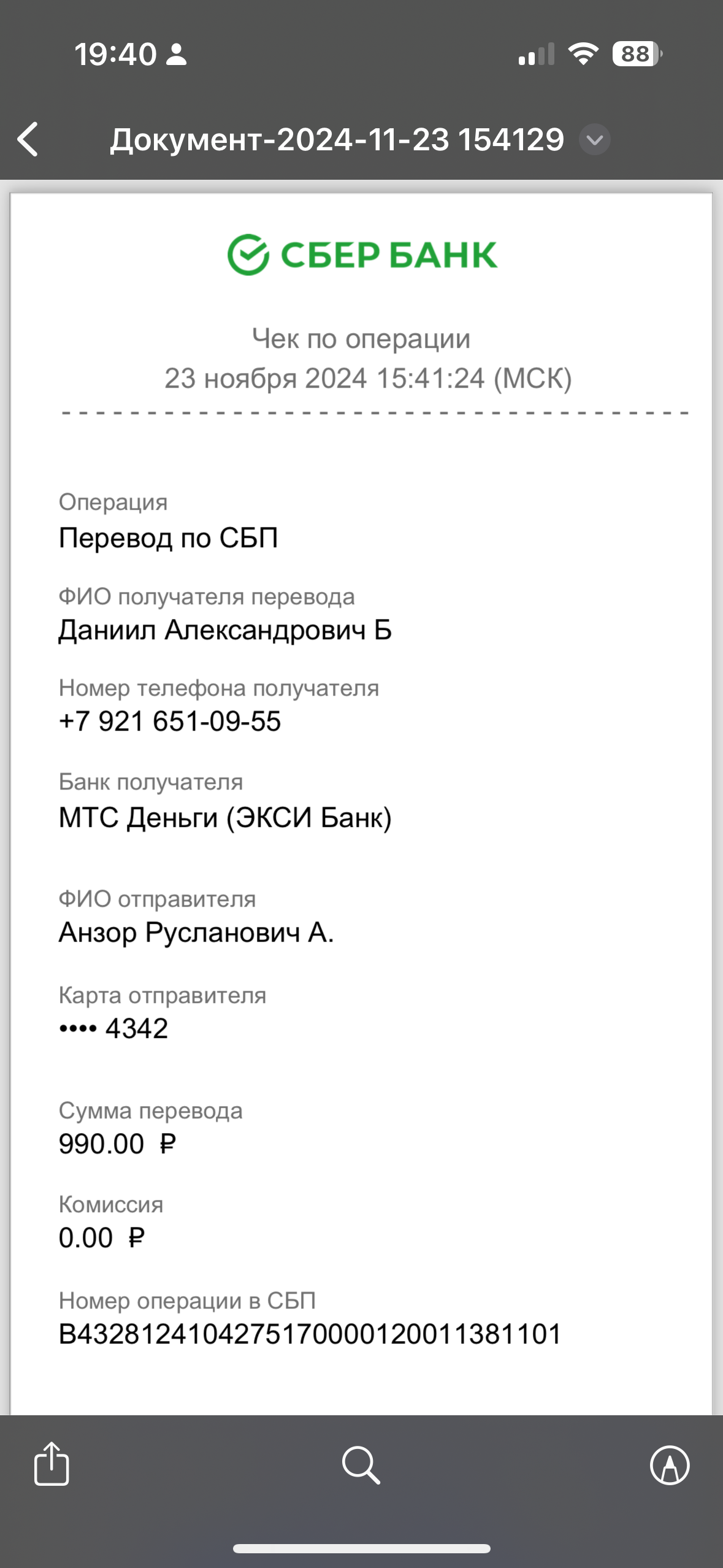Expand the document title dropdown chevron
Image resolution: width=723 pixels, height=1568 pixels.
(594, 139)
